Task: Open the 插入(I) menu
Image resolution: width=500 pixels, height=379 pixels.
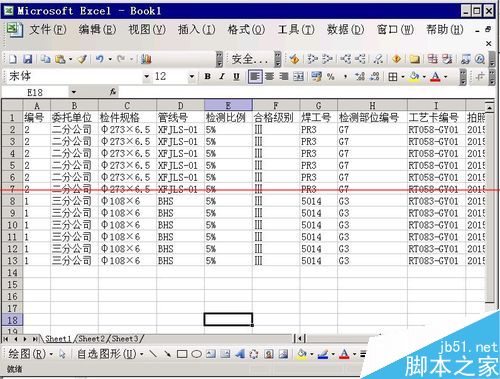Action: pos(196,30)
